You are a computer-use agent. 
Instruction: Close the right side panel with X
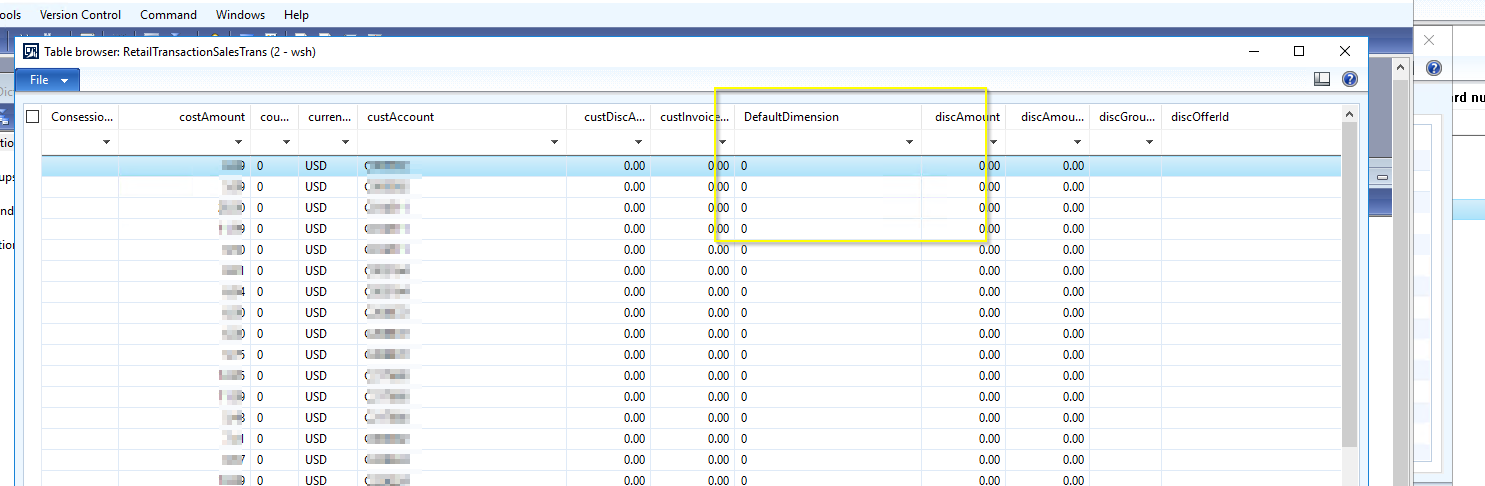[x=1429, y=40]
